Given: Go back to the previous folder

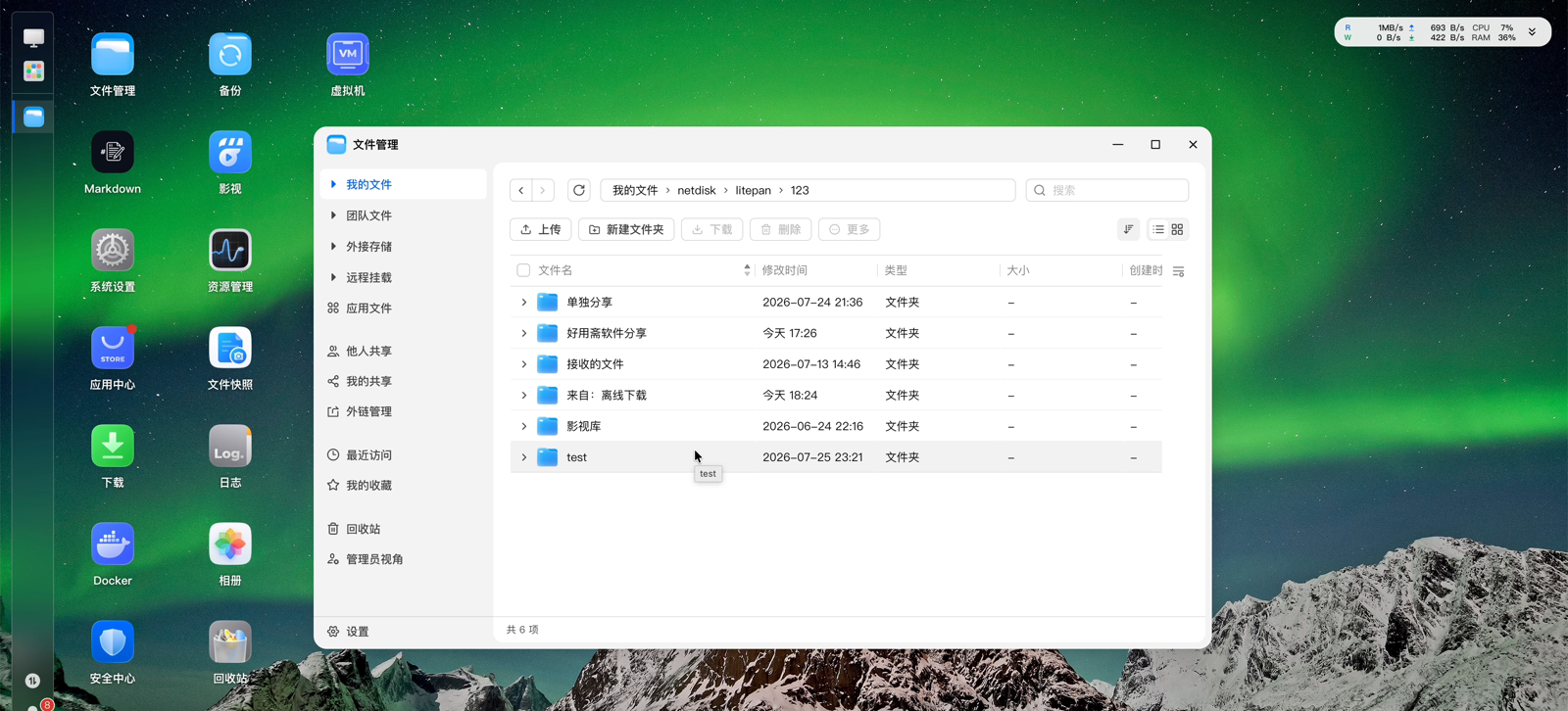Looking at the screenshot, I should click(521, 190).
